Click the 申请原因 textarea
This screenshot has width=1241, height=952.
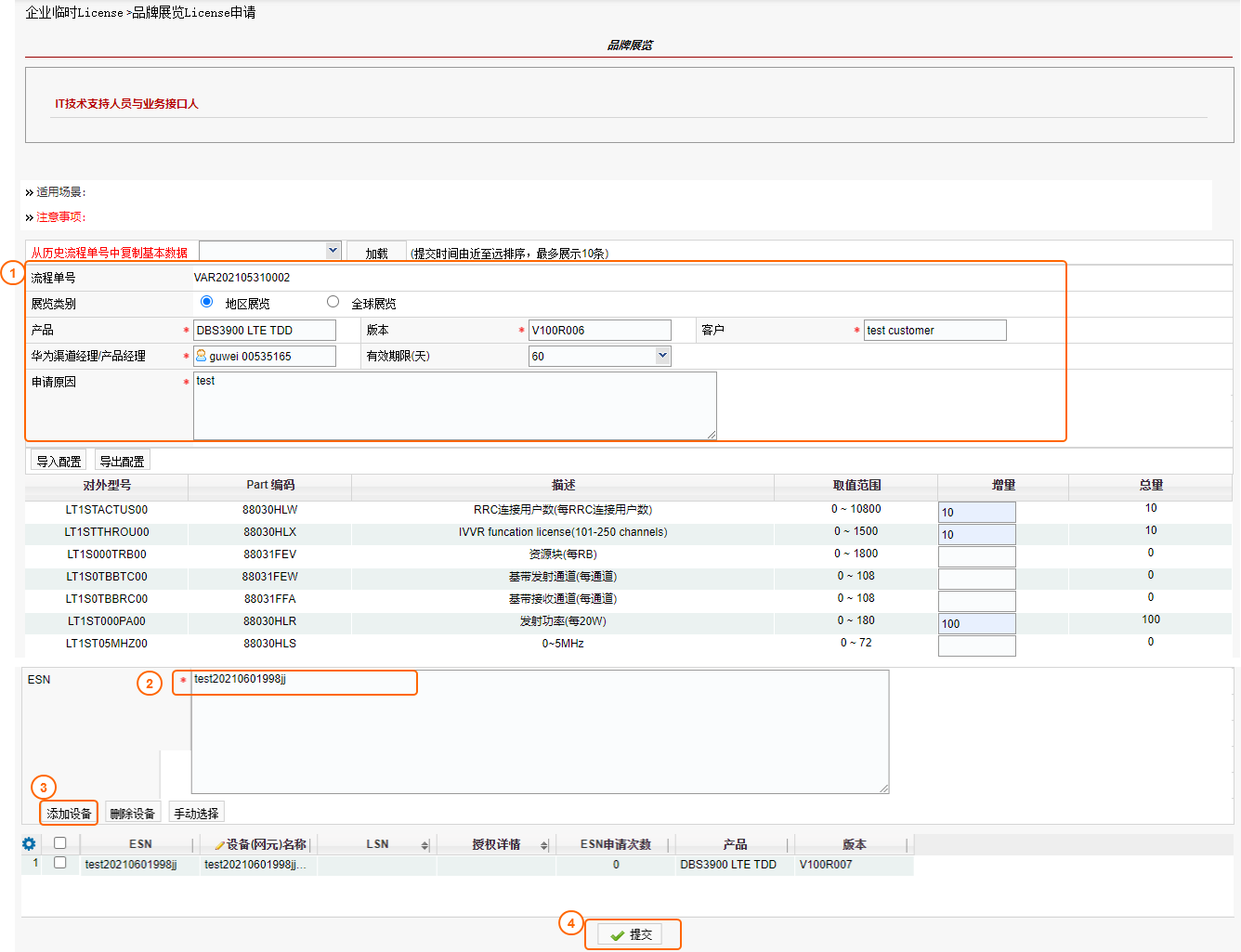pyautogui.click(x=455, y=406)
